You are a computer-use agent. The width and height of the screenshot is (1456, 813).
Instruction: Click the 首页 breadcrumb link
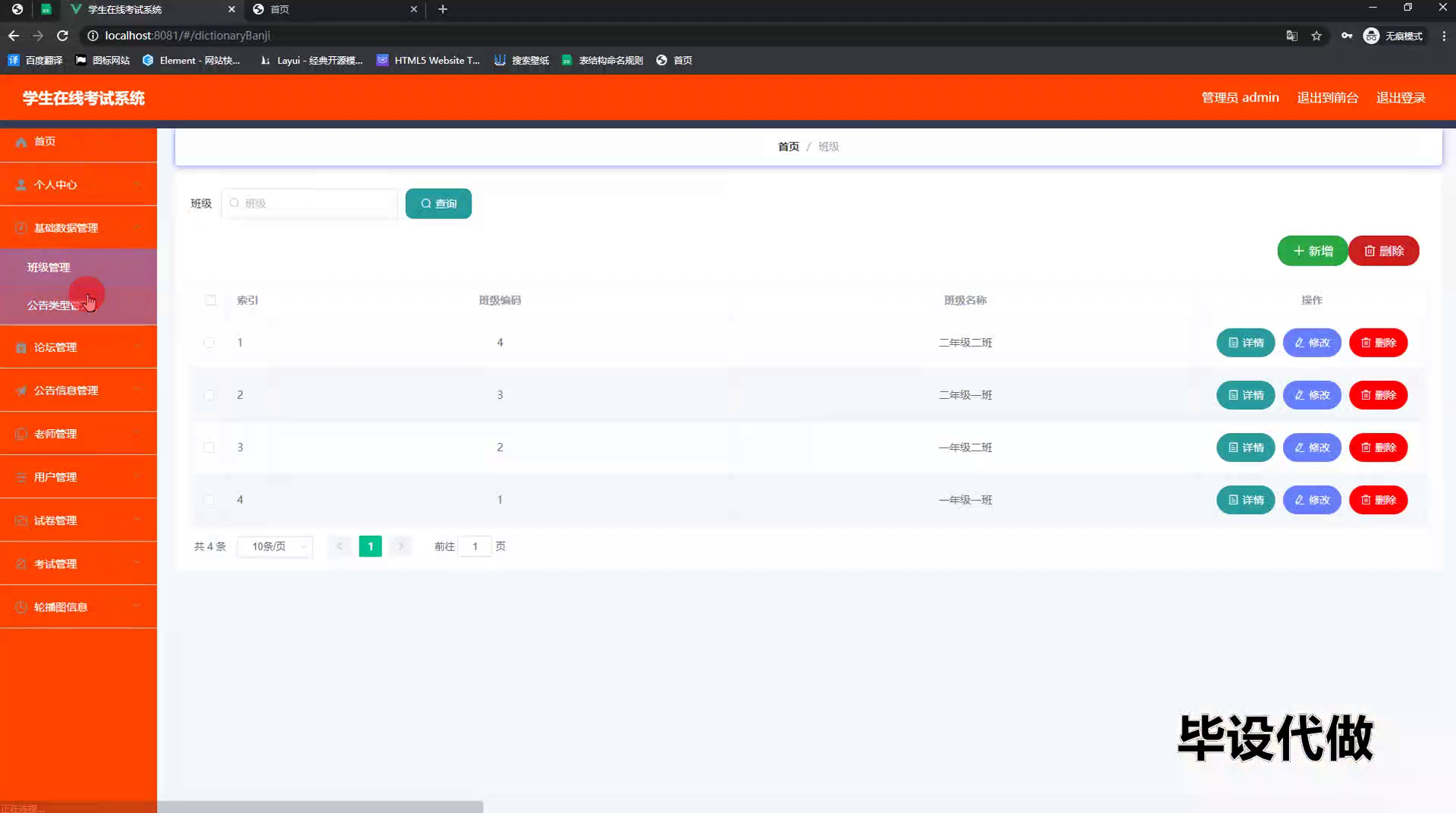[789, 146]
